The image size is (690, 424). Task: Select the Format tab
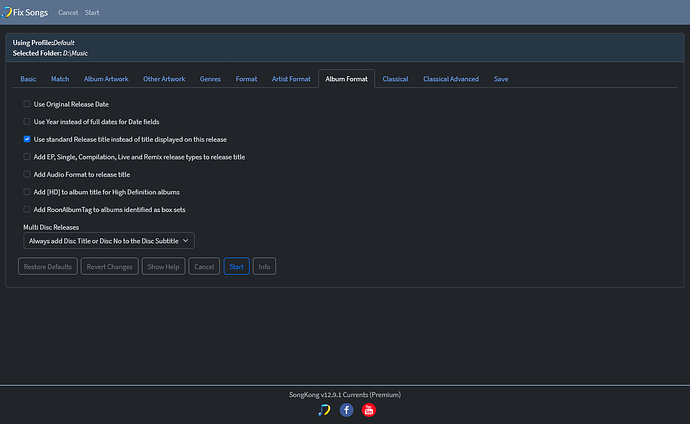[246, 79]
